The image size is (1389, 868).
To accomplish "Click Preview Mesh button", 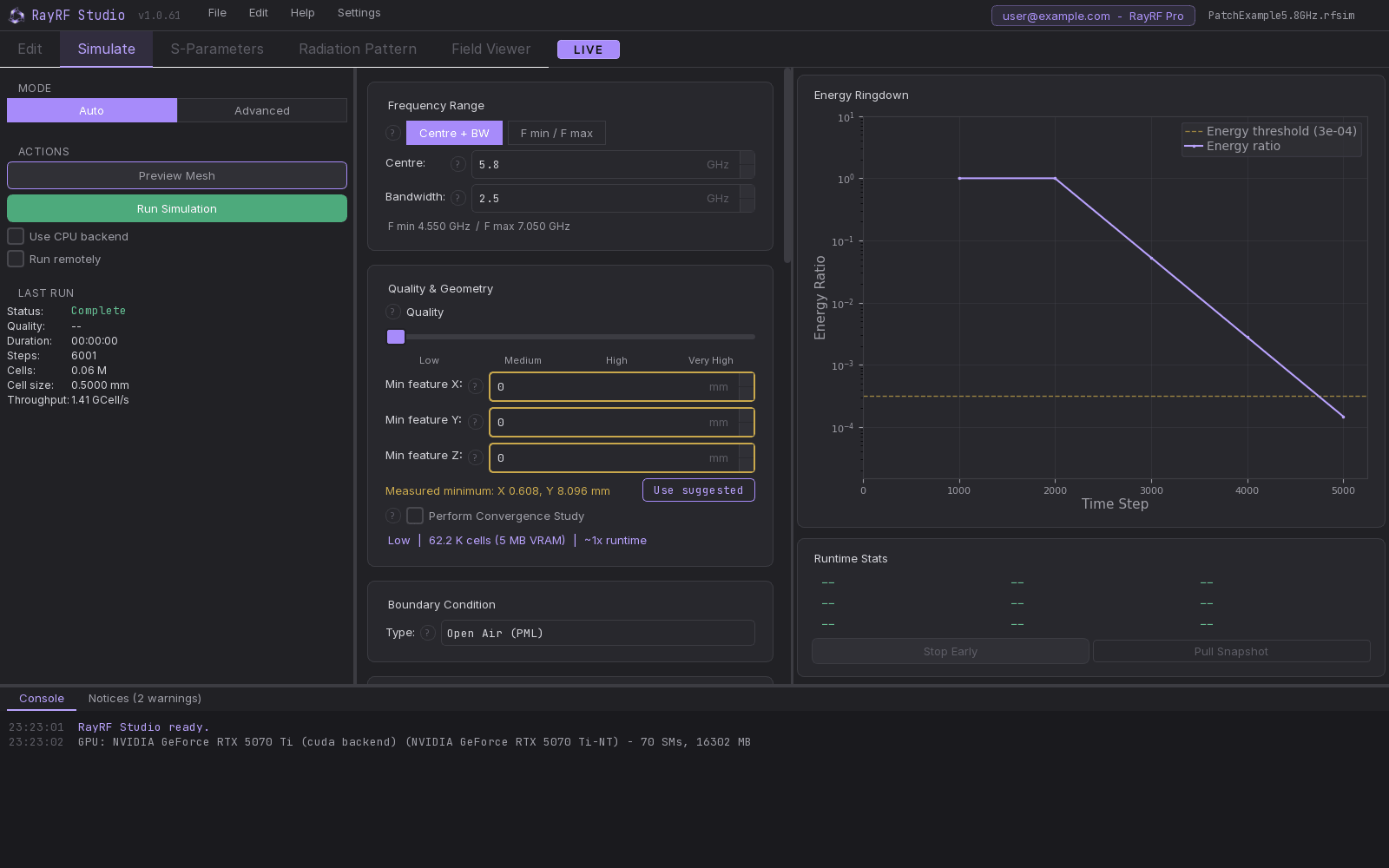I will click(x=177, y=175).
